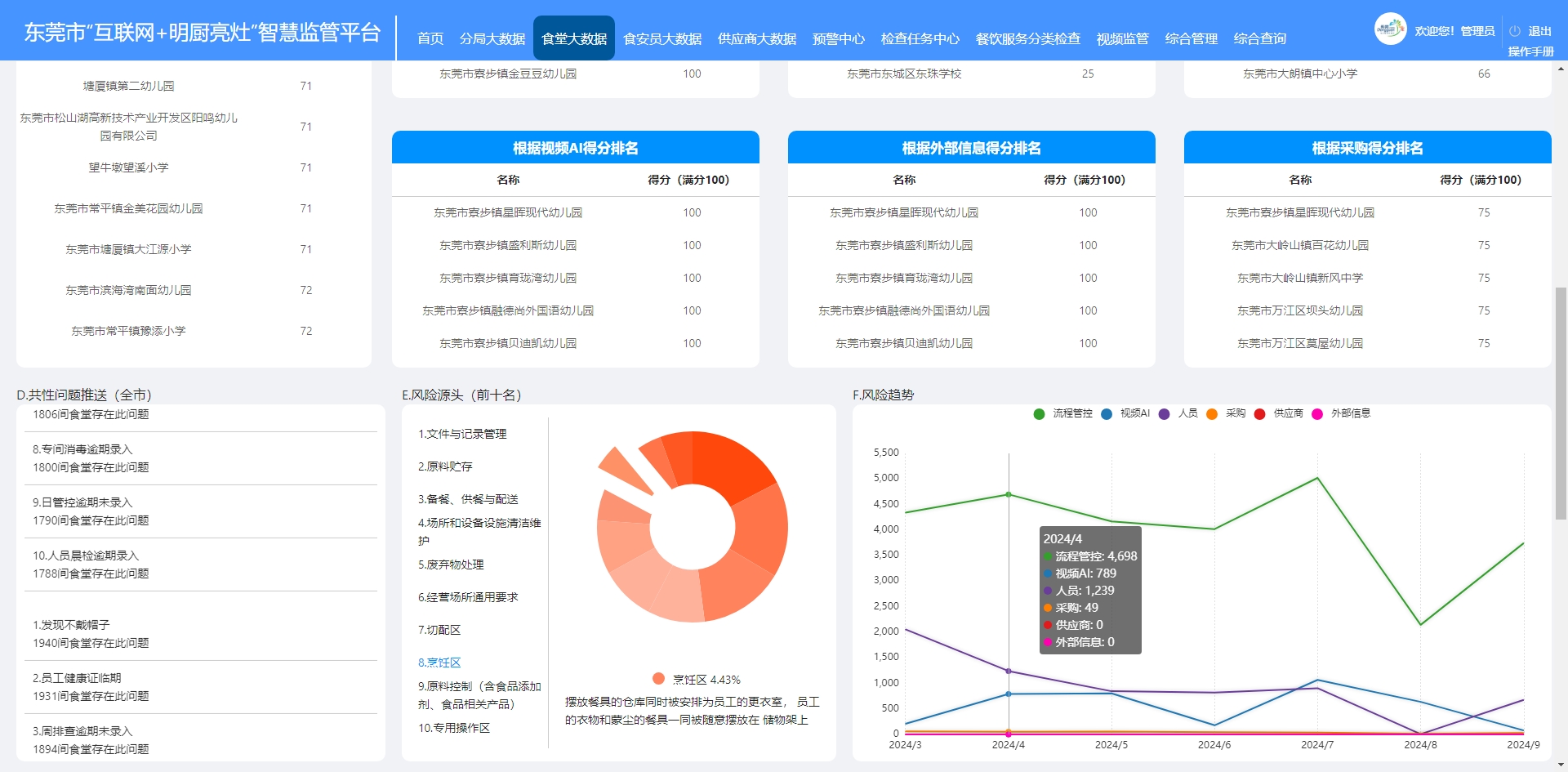Viewport: 1568px width, 772px height.
Task: Click 东莞市大朗镇中心小学 row
Action: pos(1368,74)
